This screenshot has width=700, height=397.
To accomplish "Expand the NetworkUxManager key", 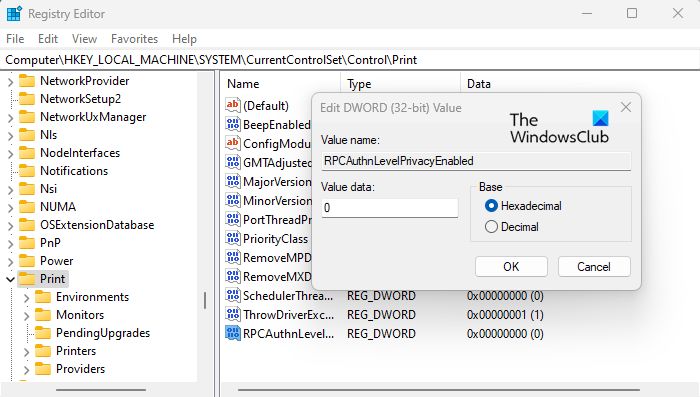I will (10, 118).
